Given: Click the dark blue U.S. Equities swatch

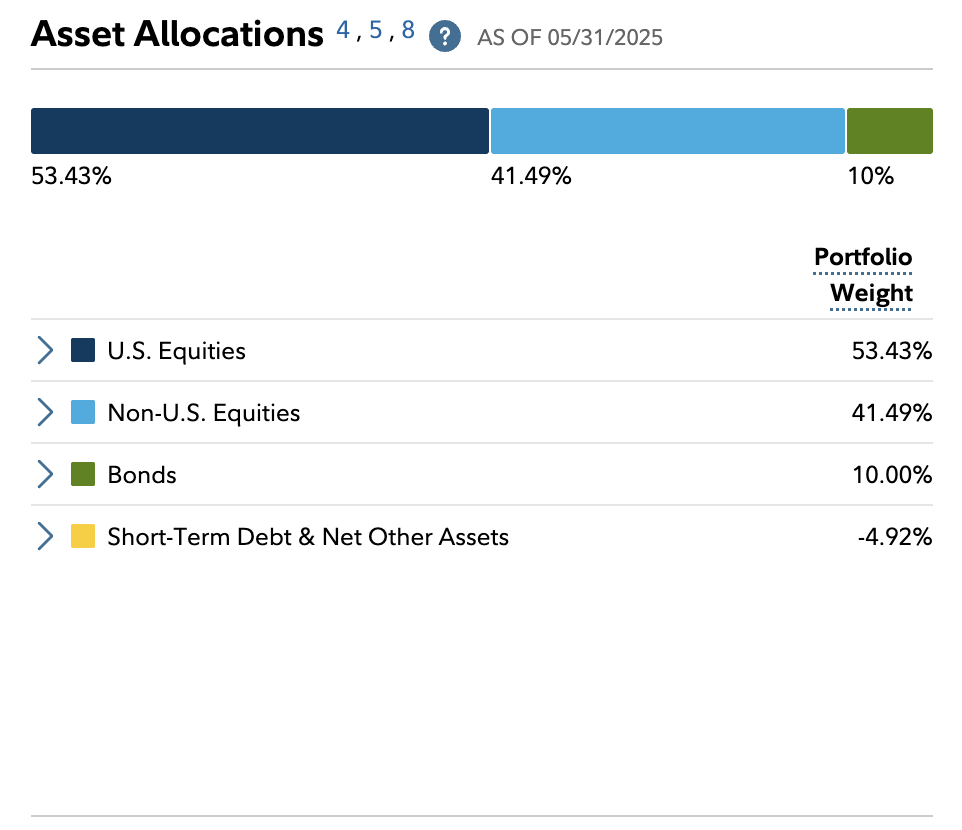Looking at the screenshot, I should [83, 351].
